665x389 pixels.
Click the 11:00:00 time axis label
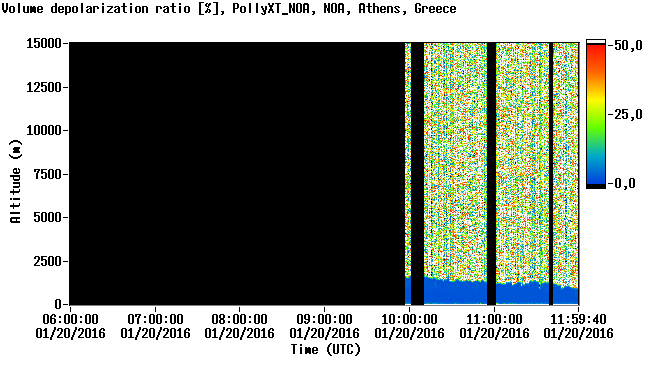(x=494, y=319)
